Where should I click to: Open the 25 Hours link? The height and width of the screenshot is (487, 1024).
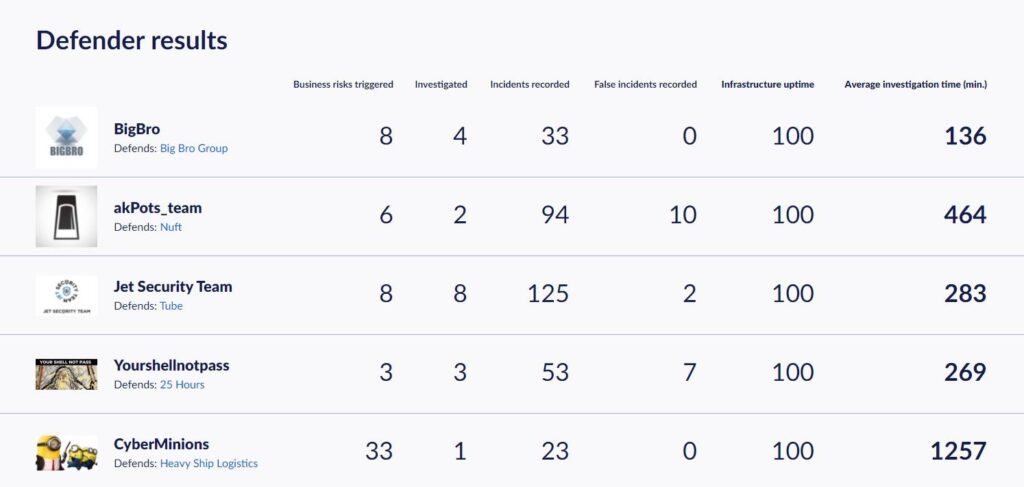pos(182,385)
